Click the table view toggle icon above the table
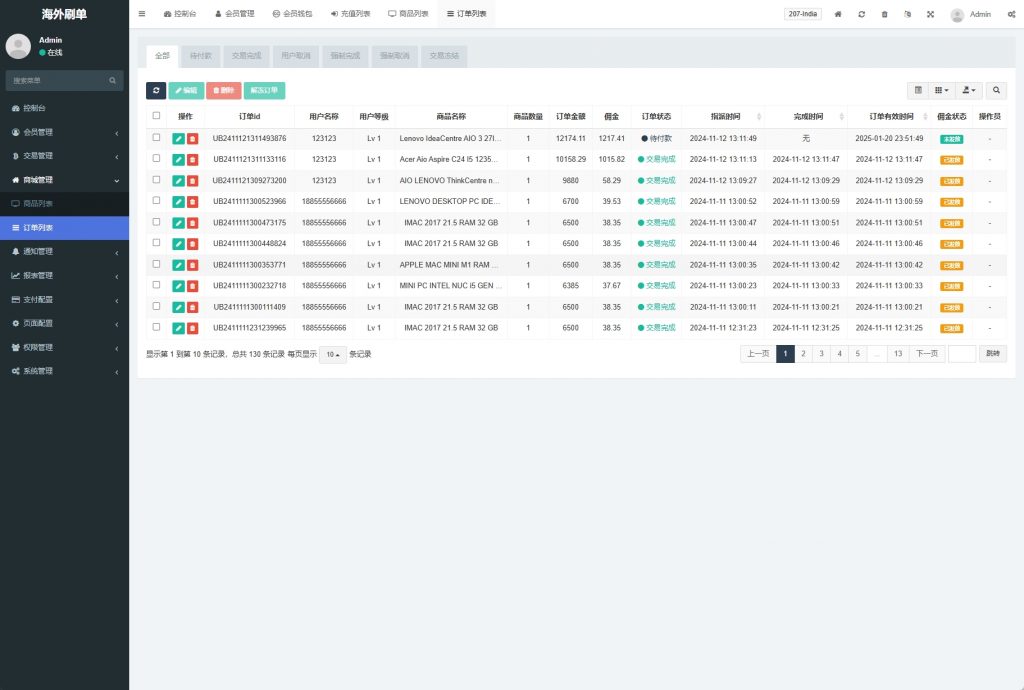The height and width of the screenshot is (690, 1024). (x=918, y=90)
